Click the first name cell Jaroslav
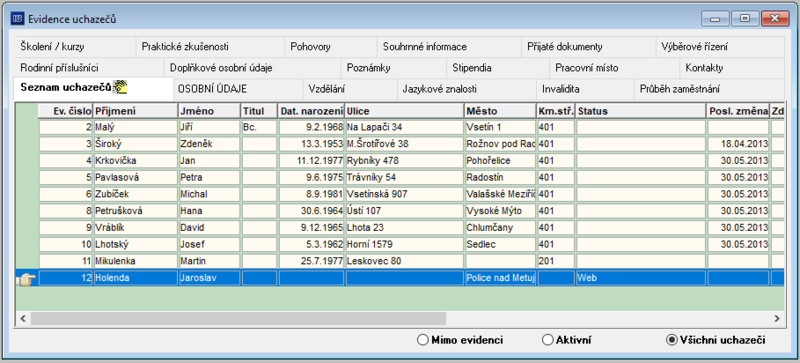Viewport: 800px width, 363px height. point(209,278)
